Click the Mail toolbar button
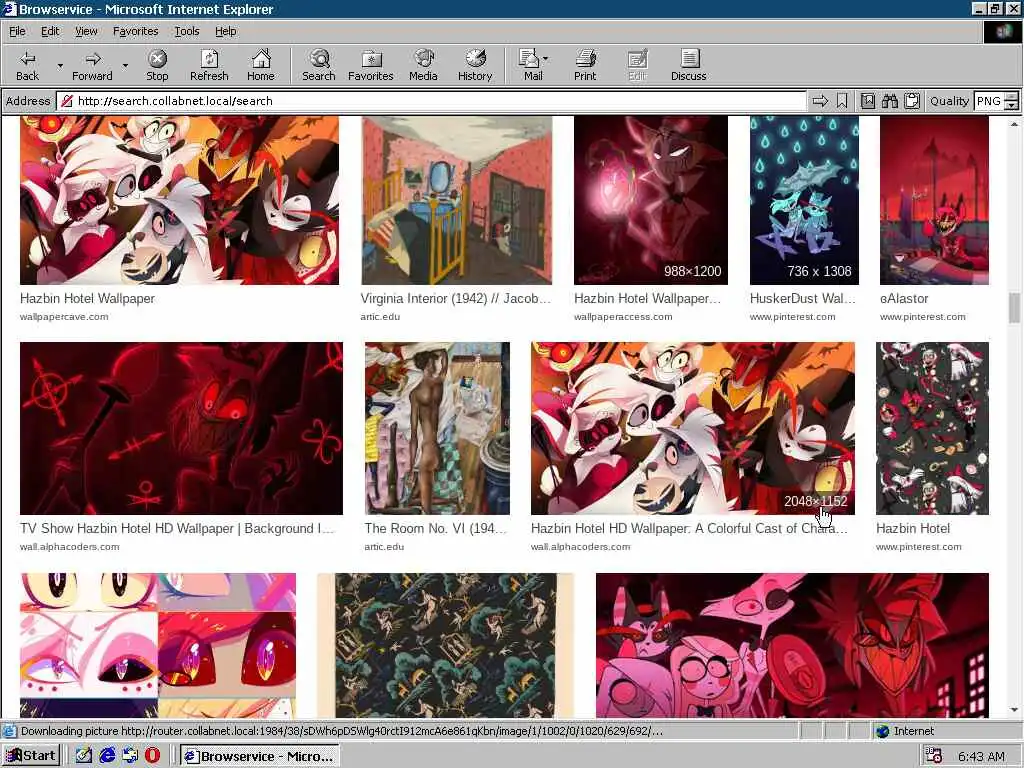Screen dimensions: 1024x768 (x=531, y=66)
